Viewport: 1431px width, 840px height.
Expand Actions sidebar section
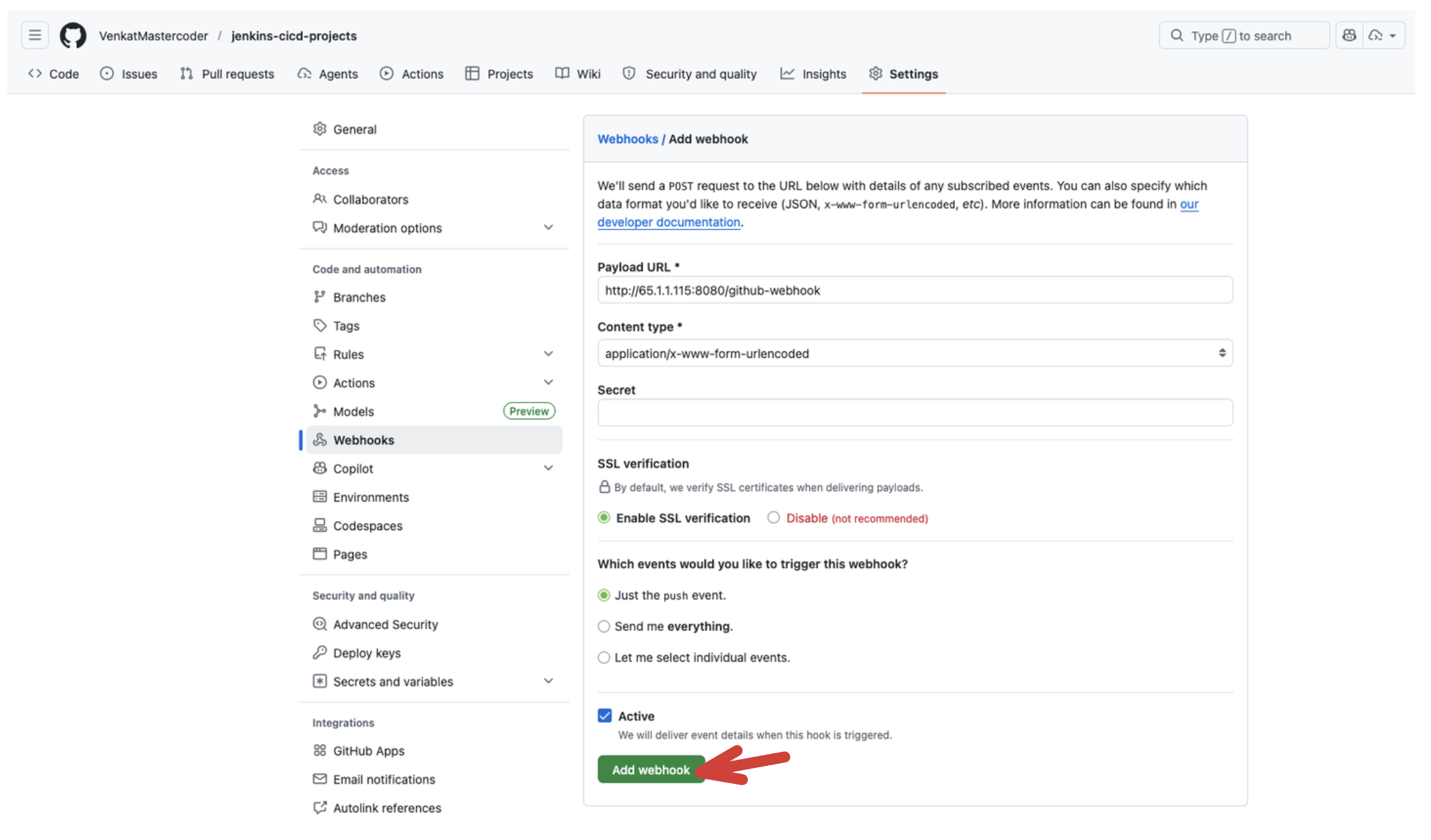click(548, 382)
